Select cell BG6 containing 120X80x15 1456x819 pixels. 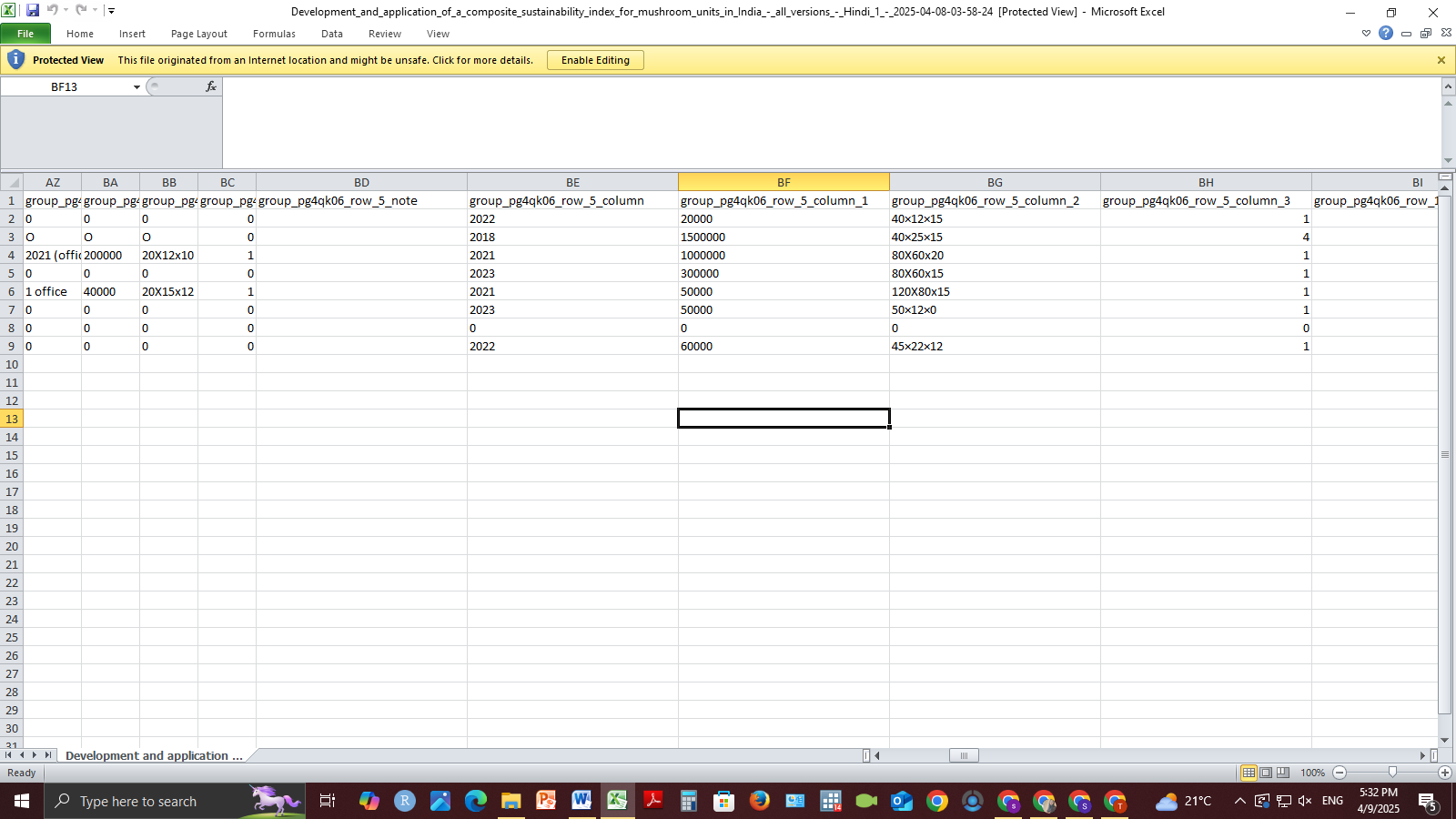coord(994,292)
